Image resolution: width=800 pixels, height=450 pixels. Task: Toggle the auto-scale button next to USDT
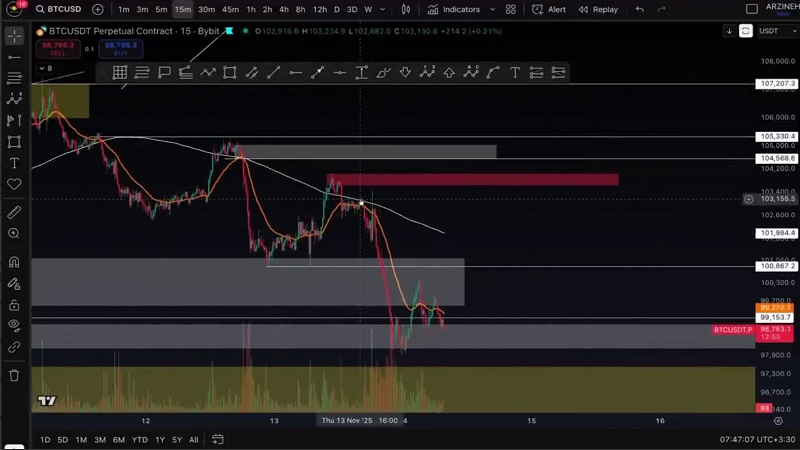745,31
